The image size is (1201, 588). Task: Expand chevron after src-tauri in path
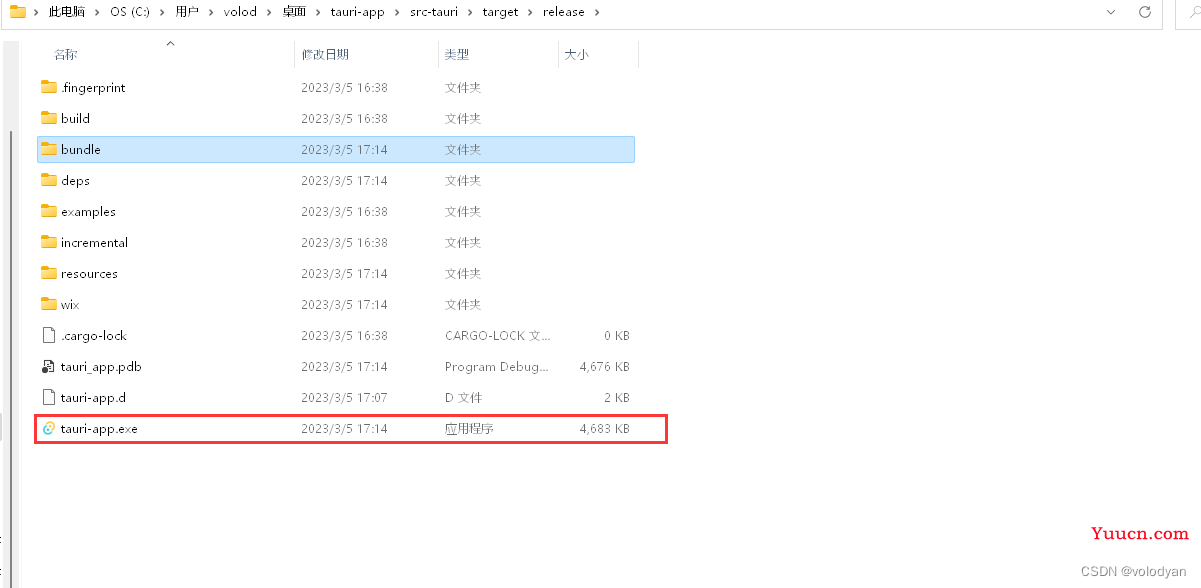click(470, 12)
